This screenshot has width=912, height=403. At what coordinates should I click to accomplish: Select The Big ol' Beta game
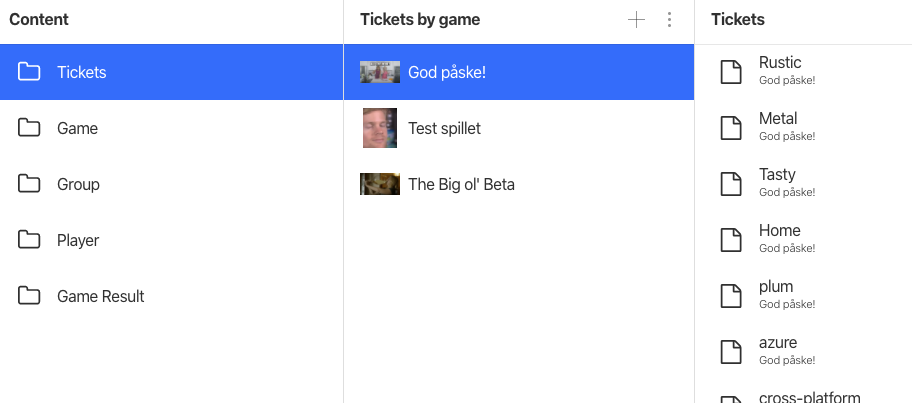(461, 184)
